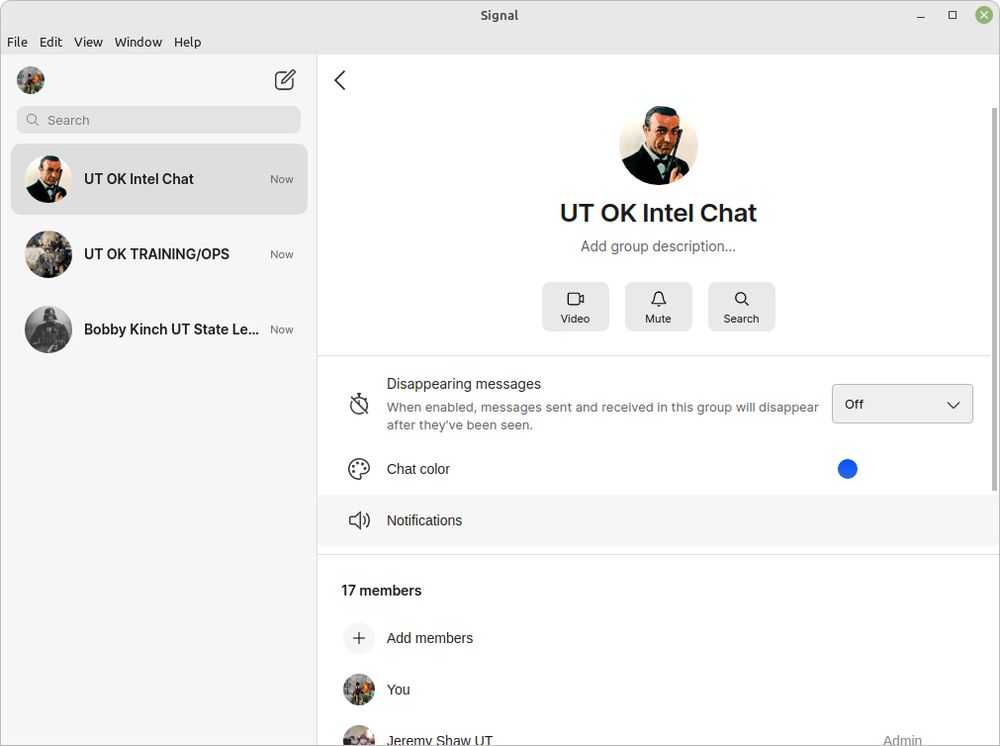The image size is (1000, 746).
Task: Click the magnifier icon on Search button
Action: [x=741, y=298]
